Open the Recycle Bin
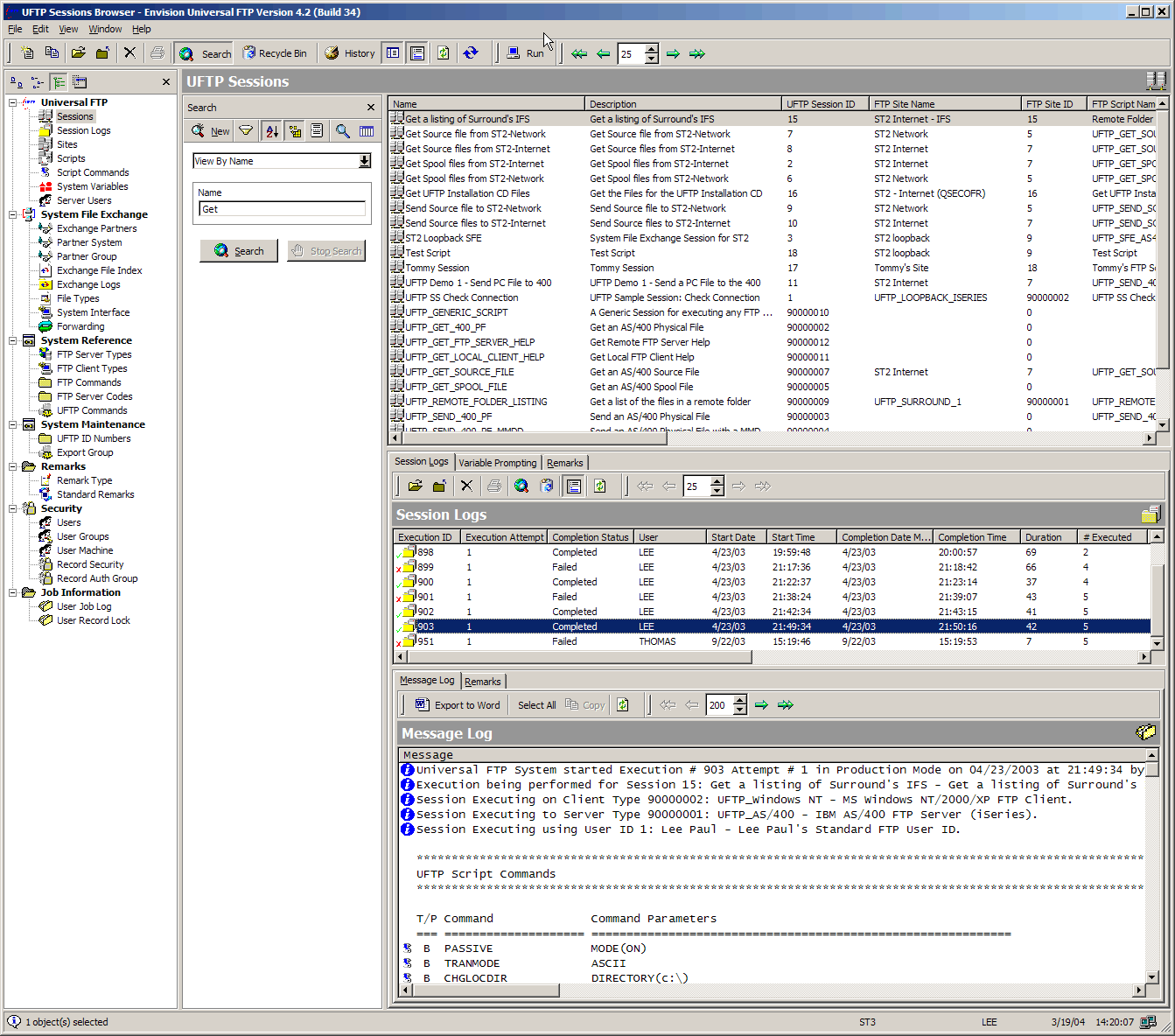This screenshot has height=1036, width=1175. (x=275, y=53)
